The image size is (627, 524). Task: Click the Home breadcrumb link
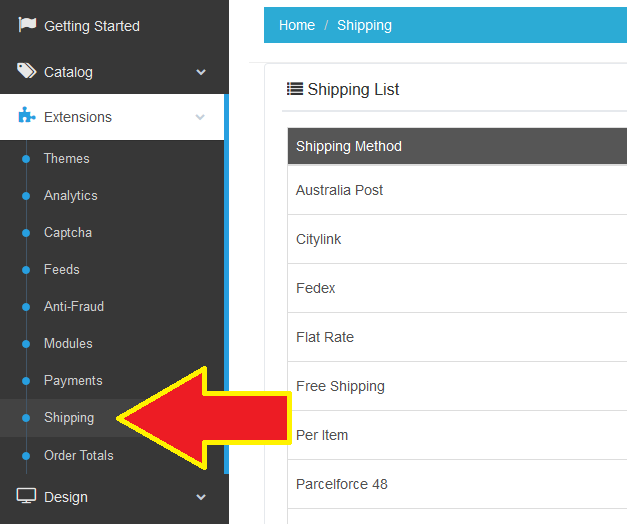pos(297,25)
